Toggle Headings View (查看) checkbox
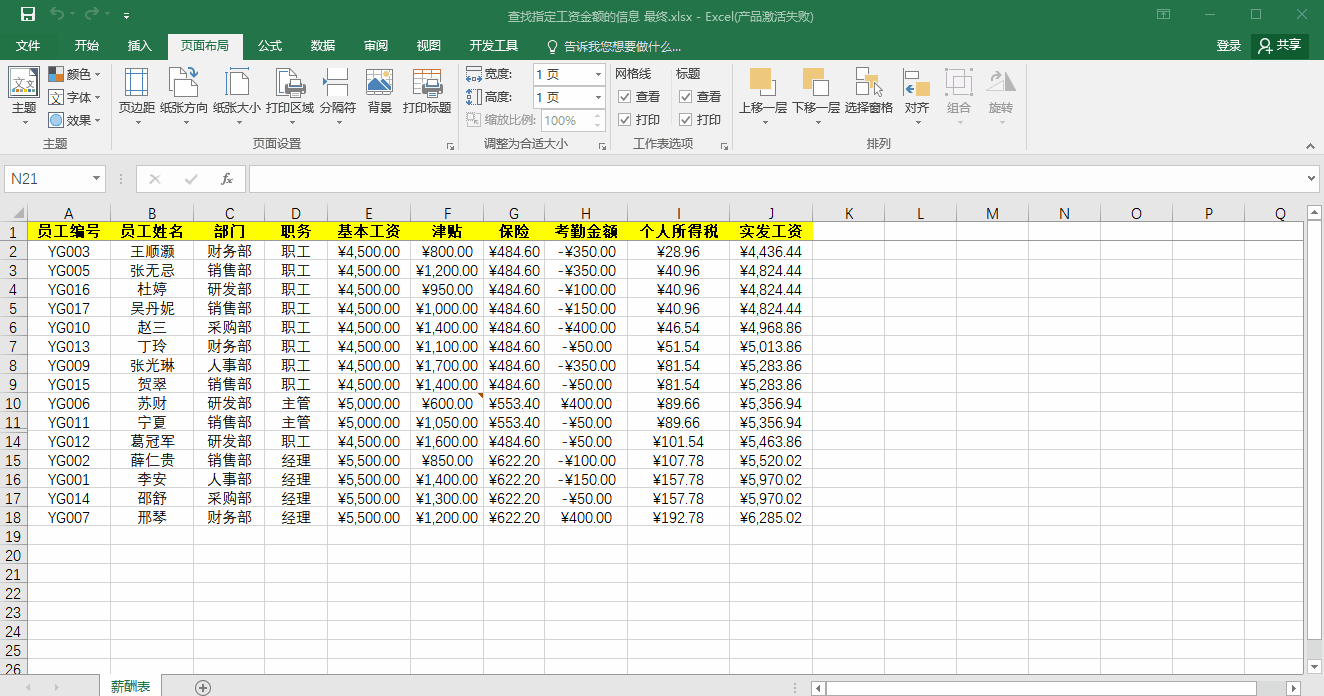 (x=686, y=97)
